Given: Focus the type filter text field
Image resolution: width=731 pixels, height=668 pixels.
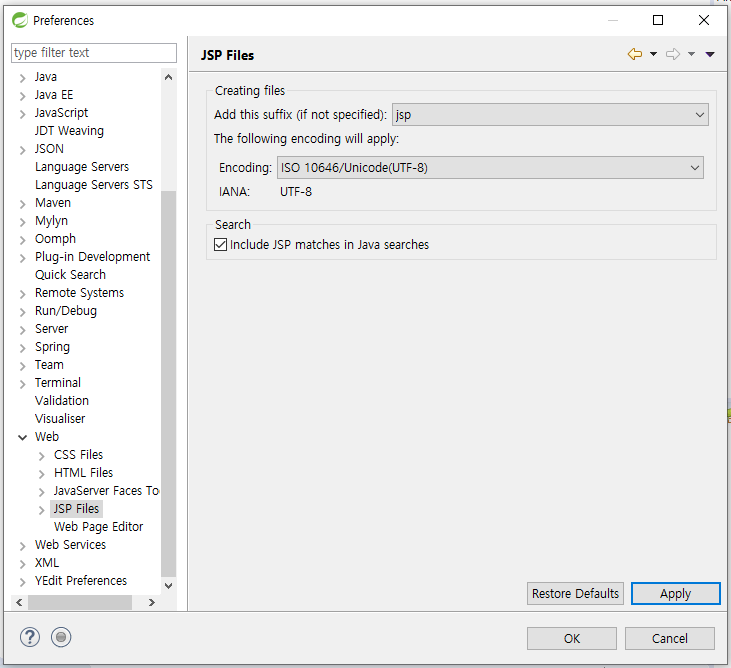Looking at the screenshot, I should coord(94,53).
